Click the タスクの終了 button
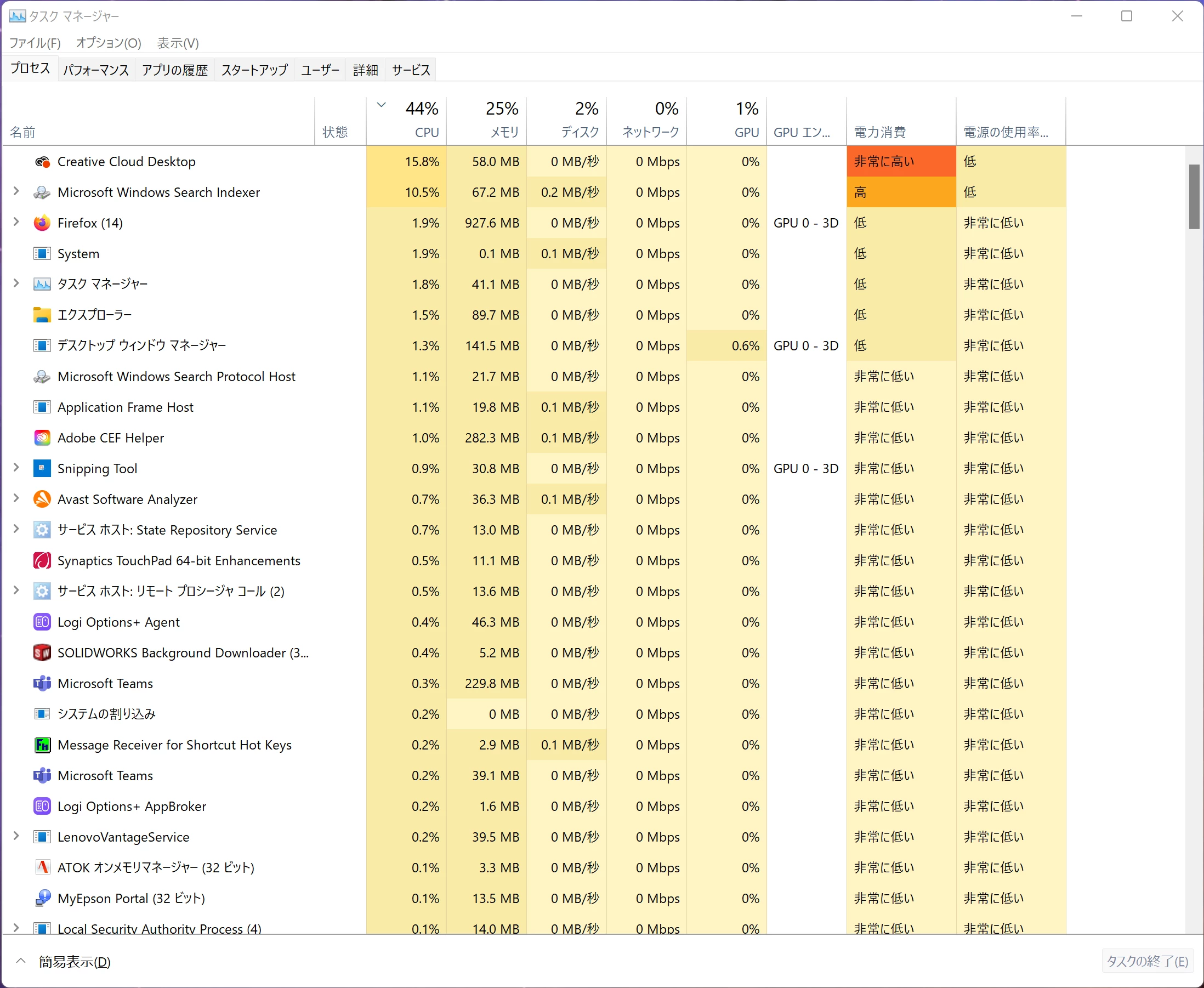 (1146, 961)
